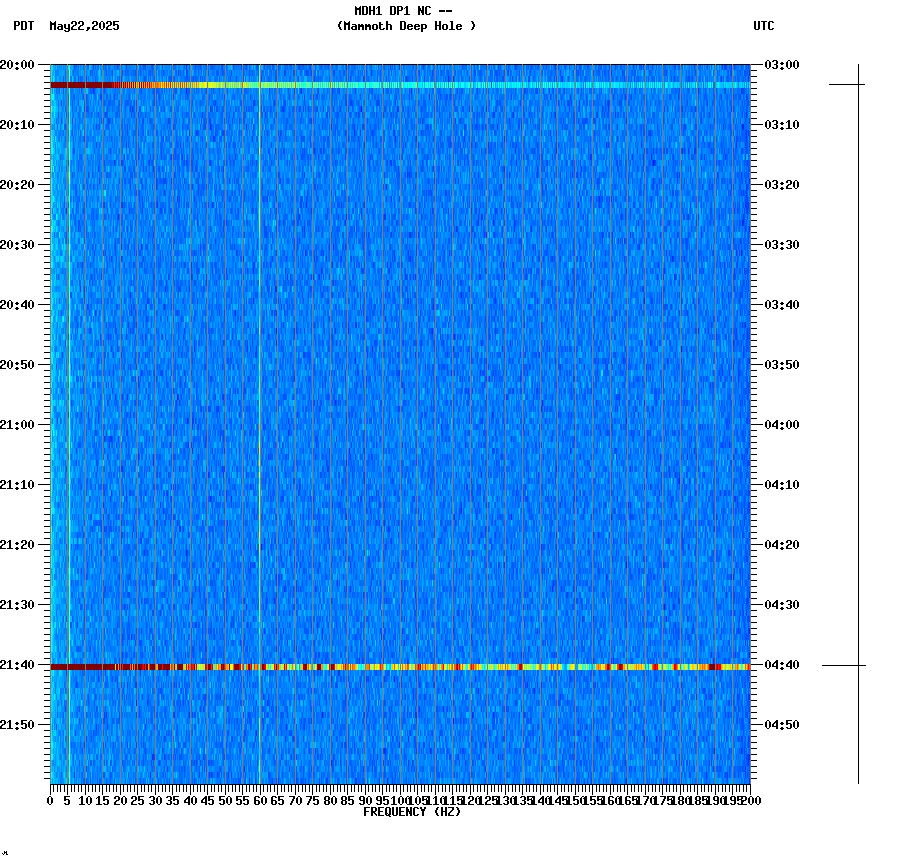Click the UTC timezone label
This screenshot has width=902, height=864.
(763, 27)
